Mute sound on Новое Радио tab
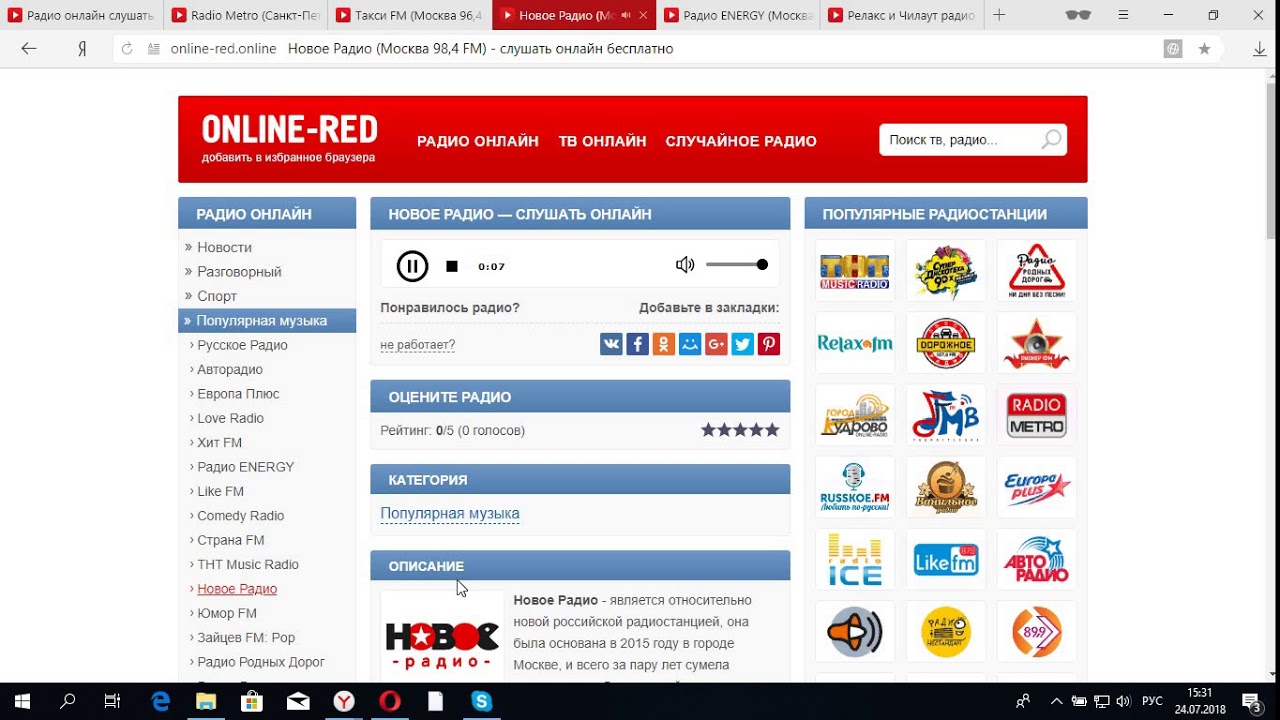Image resolution: width=1280 pixels, height=720 pixels. pyautogui.click(x=627, y=15)
